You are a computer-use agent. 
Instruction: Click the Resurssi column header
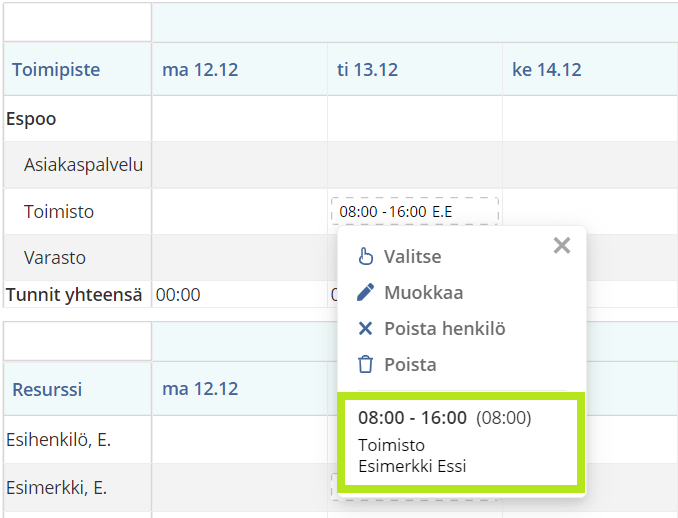45,389
